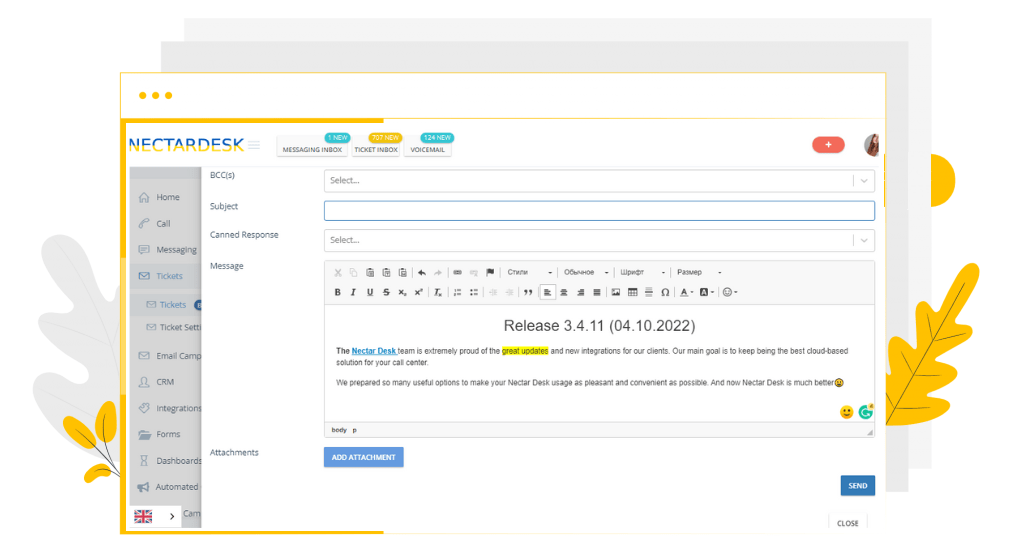Insert an anchor with the flag icon

(x=490, y=272)
